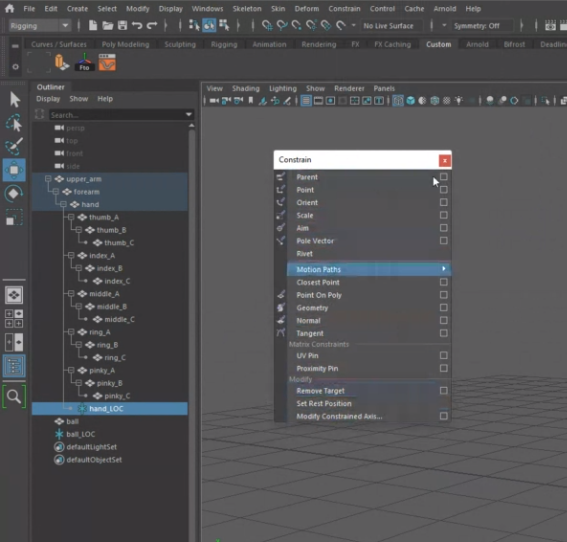Create a new scene file icon
The image size is (567, 542).
[93, 25]
